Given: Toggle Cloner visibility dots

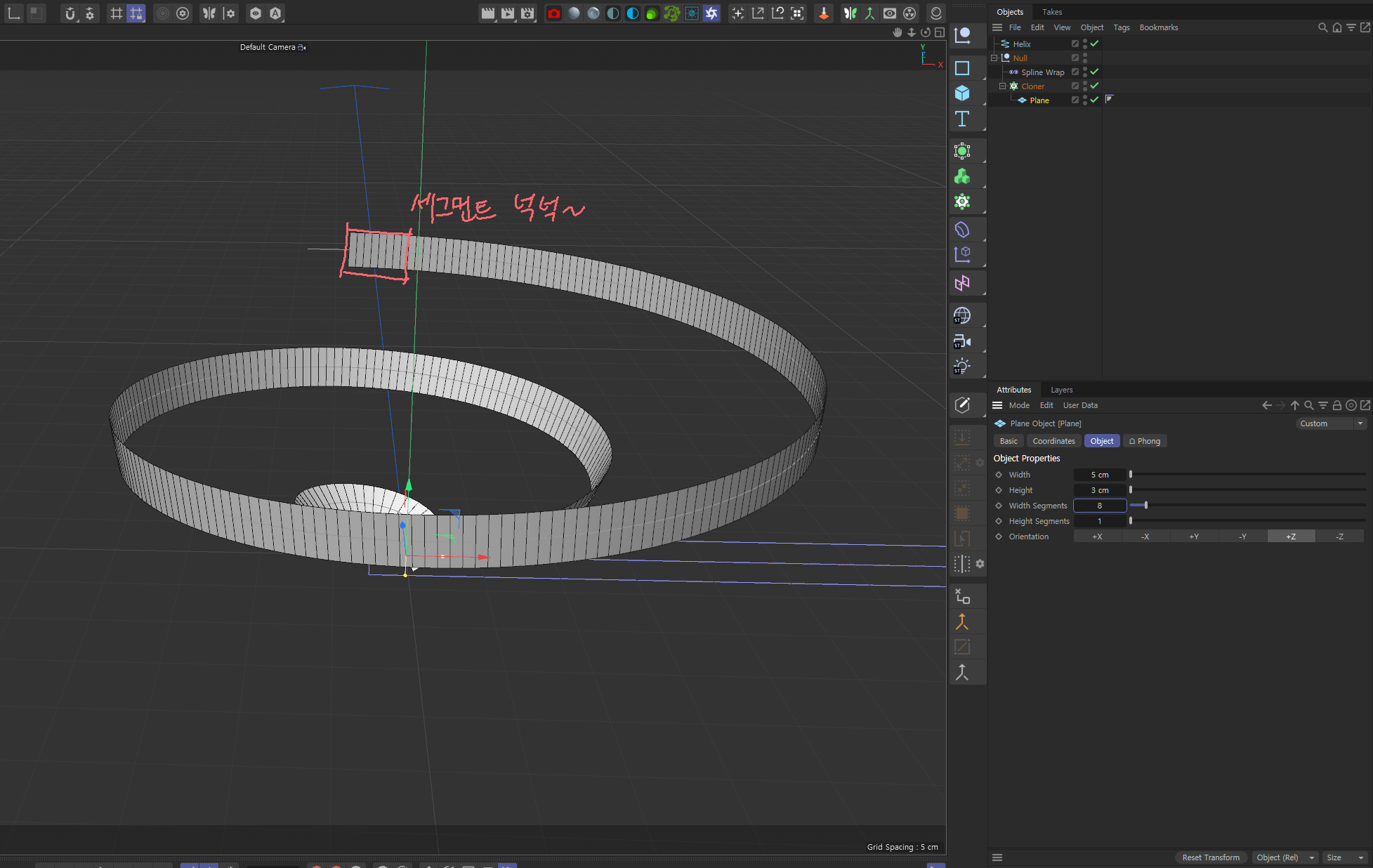Looking at the screenshot, I should pos(1085,86).
